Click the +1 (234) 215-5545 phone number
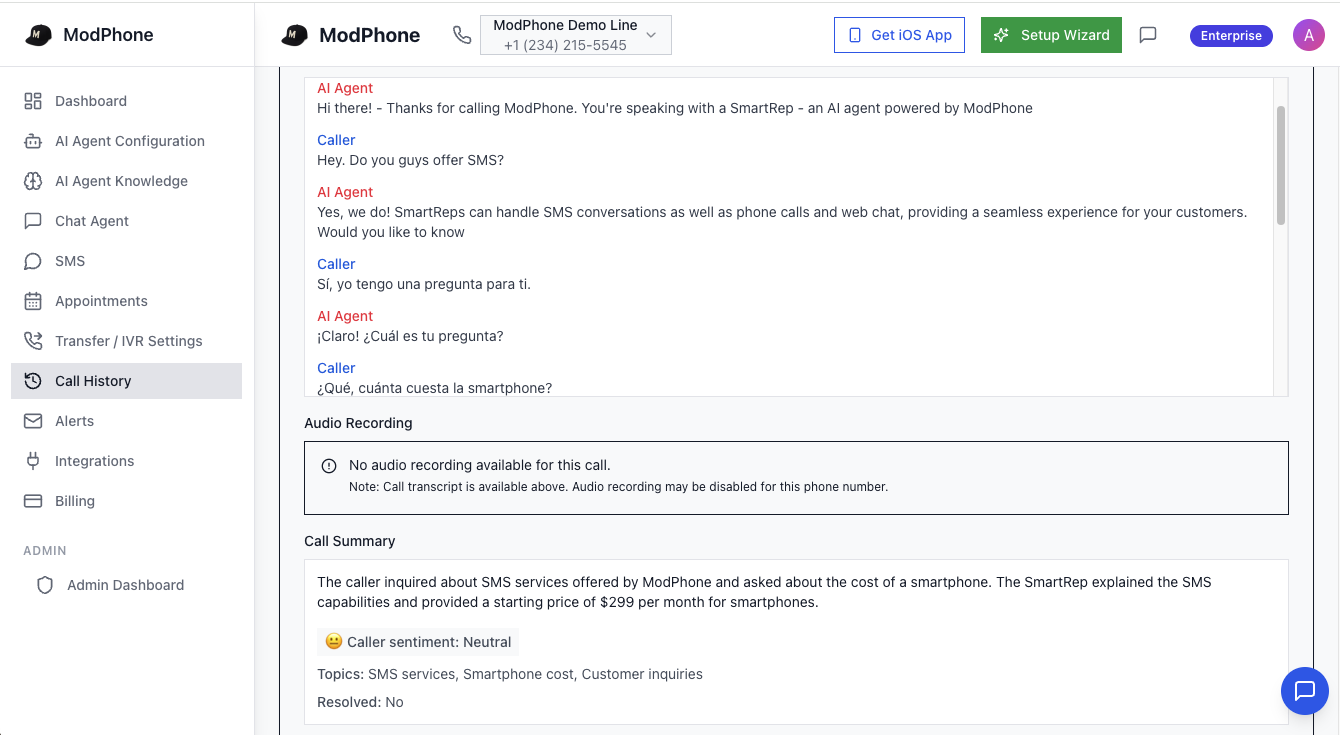The height and width of the screenshot is (735, 1340). click(565, 45)
